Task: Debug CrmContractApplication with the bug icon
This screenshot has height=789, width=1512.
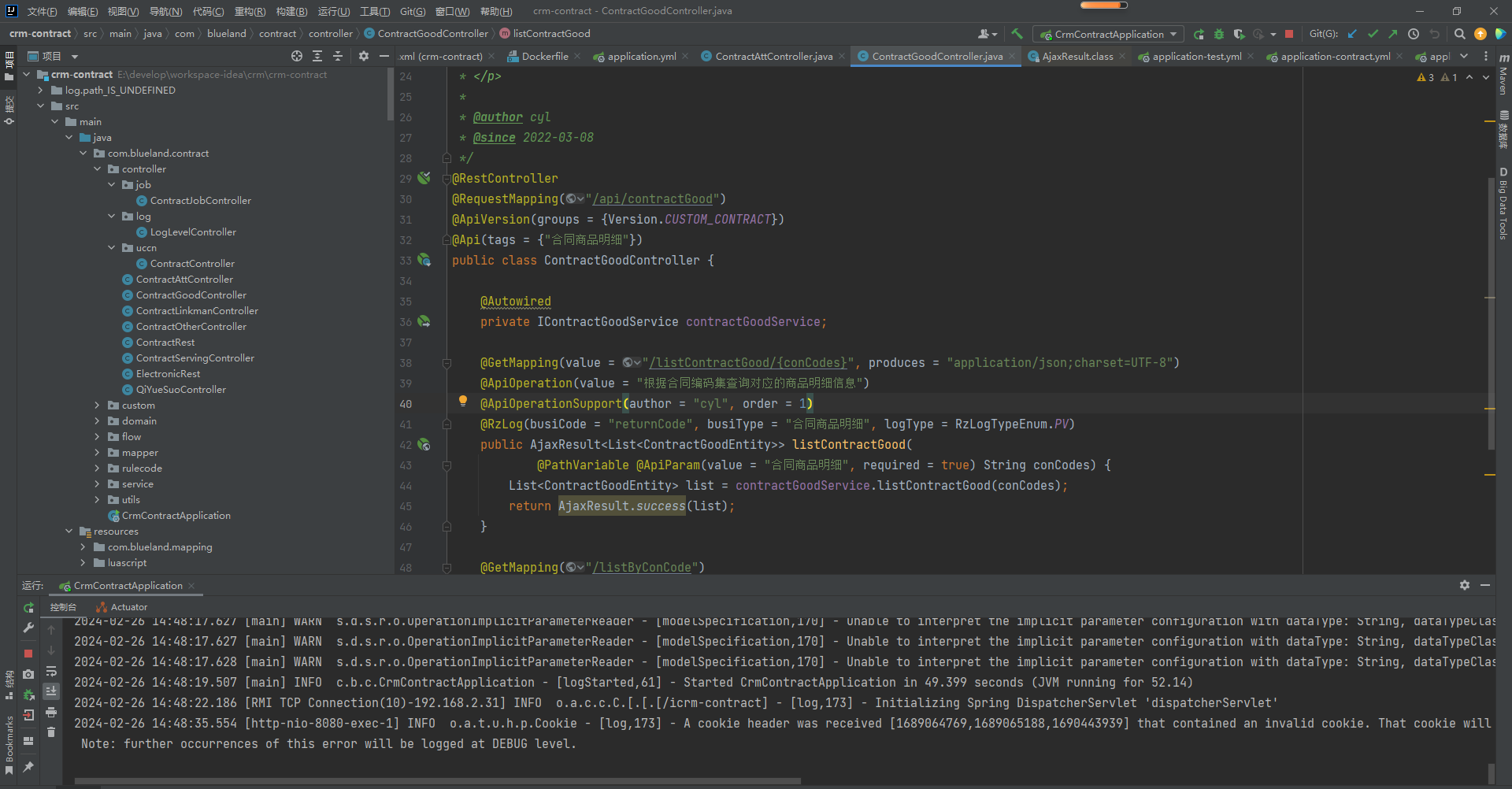Action: click(x=1218, y=34)
